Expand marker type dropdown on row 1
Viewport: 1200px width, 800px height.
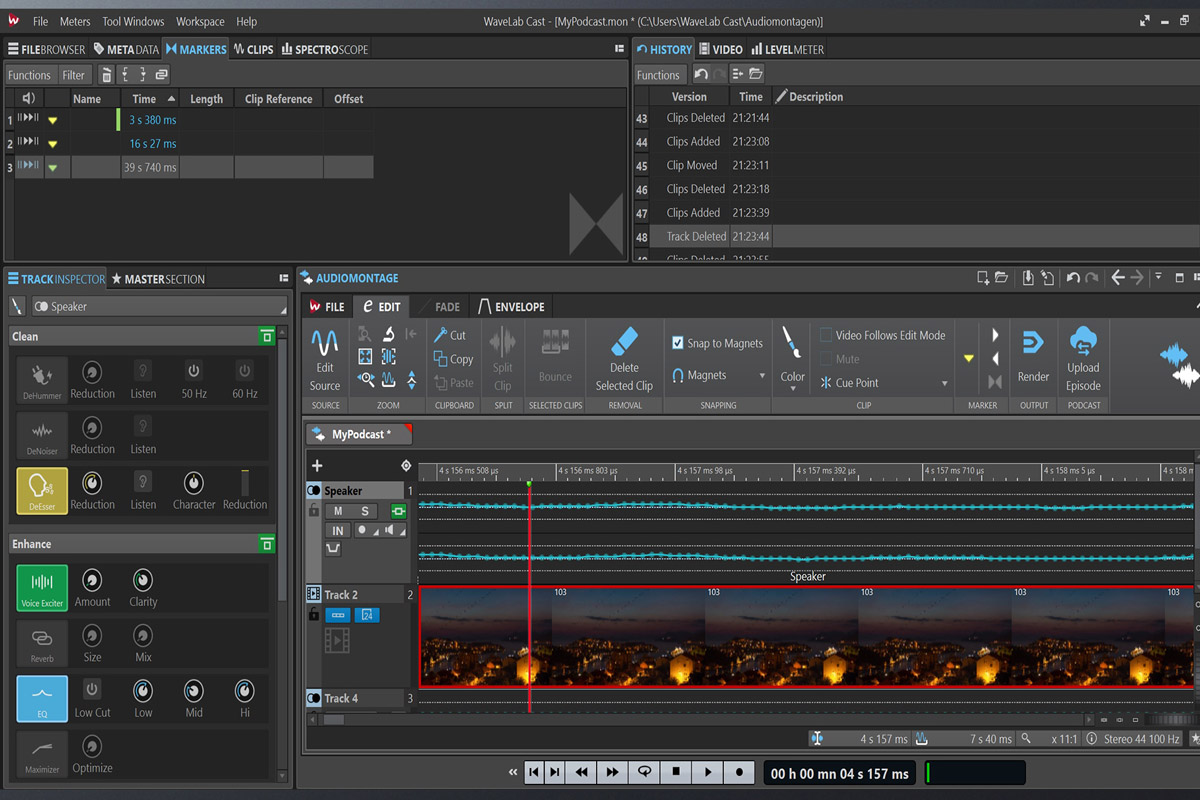(53, 120)
